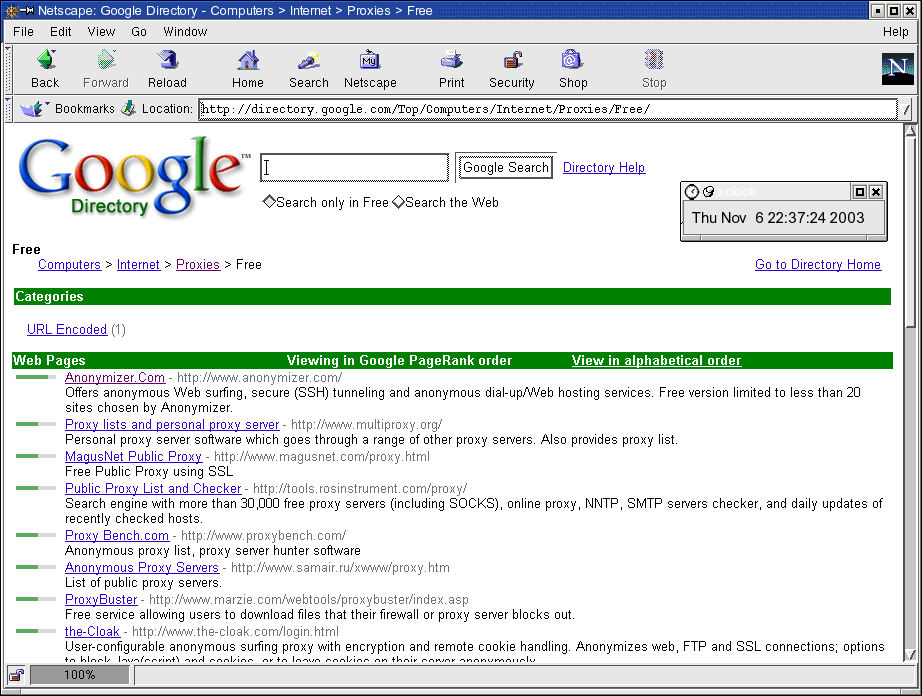The width and height of the screenshot is (922, 696).
Task: Open the URL Encoded category link
Action: point(67,329)
